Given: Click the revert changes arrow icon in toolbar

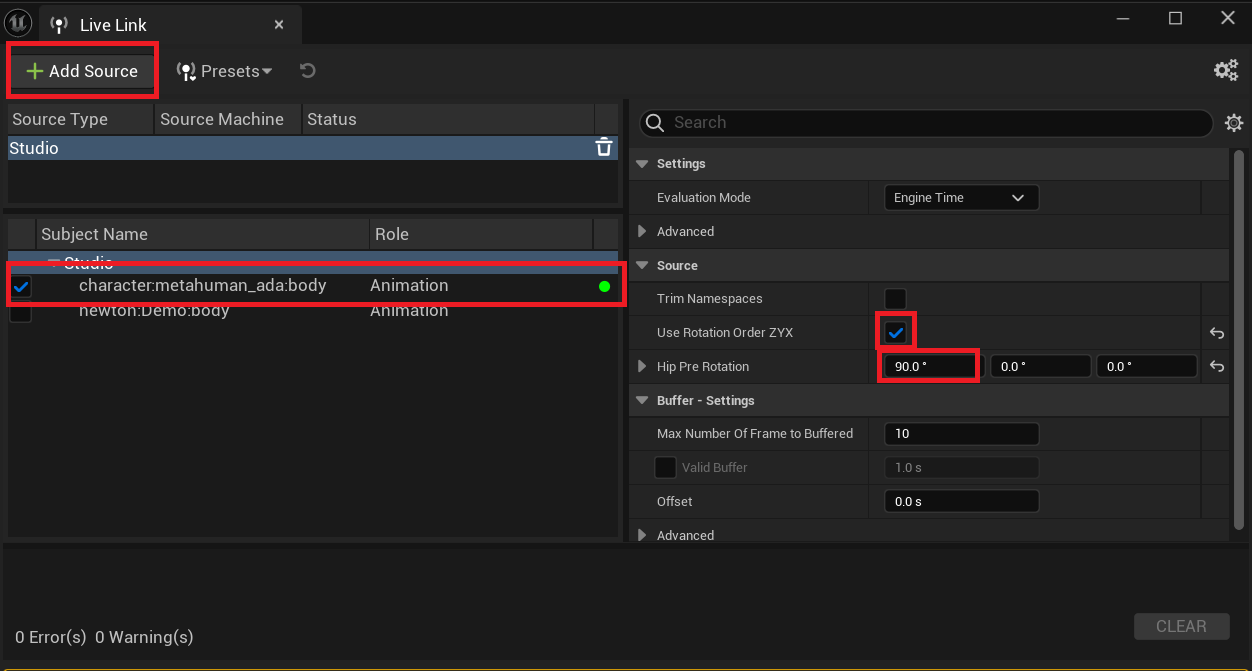Looking at the screenshot, I should (308, 71).
